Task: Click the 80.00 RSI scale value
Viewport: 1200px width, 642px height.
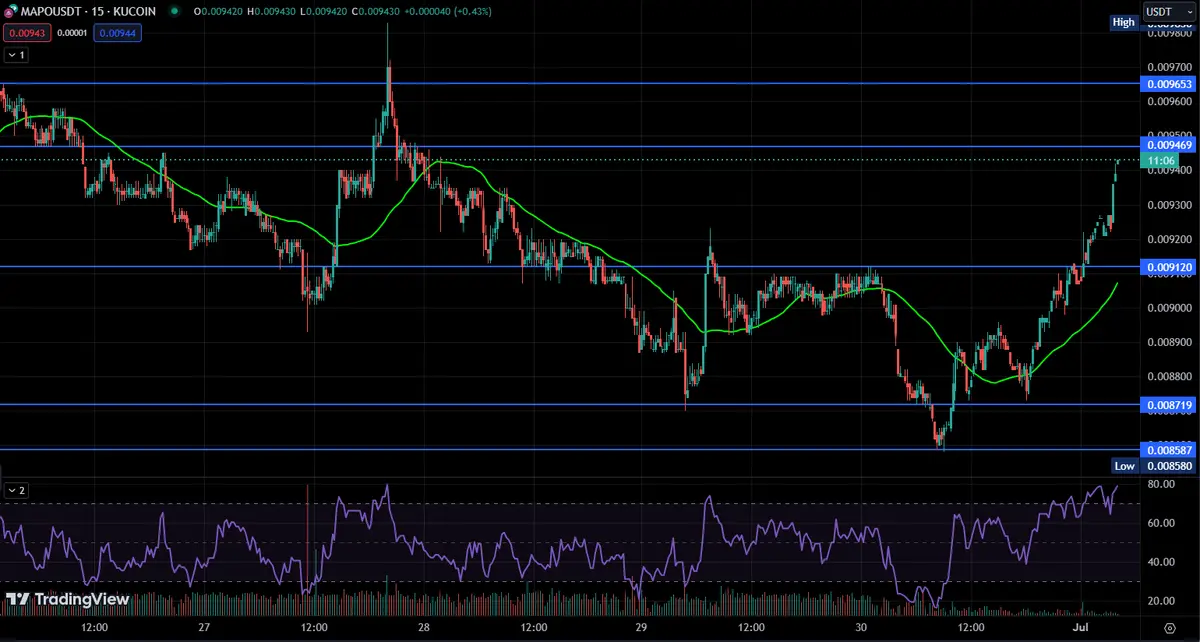Action: click(x=1160, y=484)
